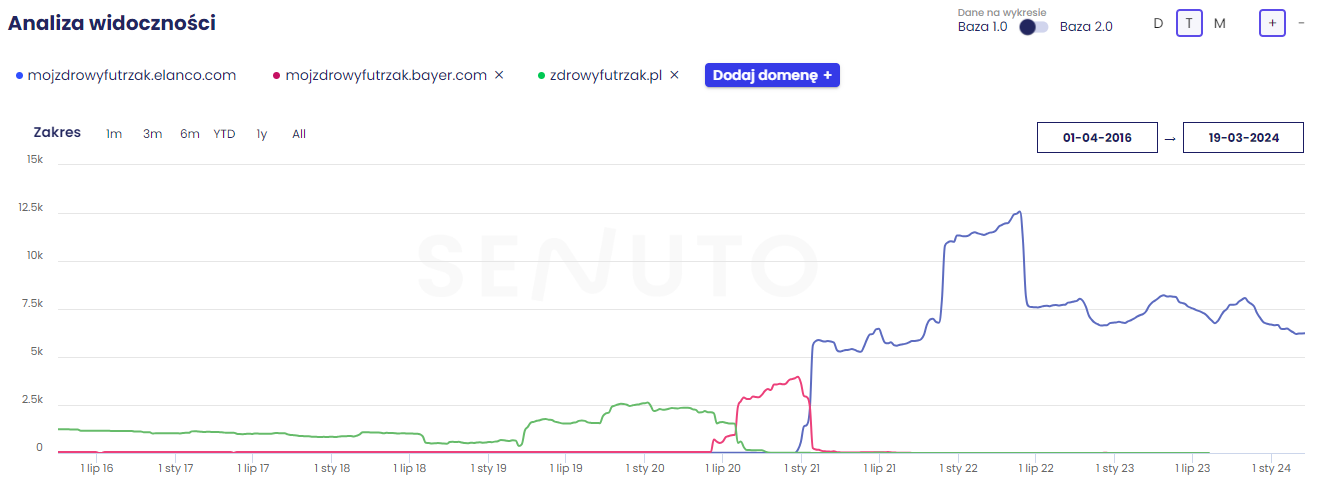Click green dot beside zdrowyfutrzak.pl
This screenshot has width=1333, height=486.
point(541,76)
